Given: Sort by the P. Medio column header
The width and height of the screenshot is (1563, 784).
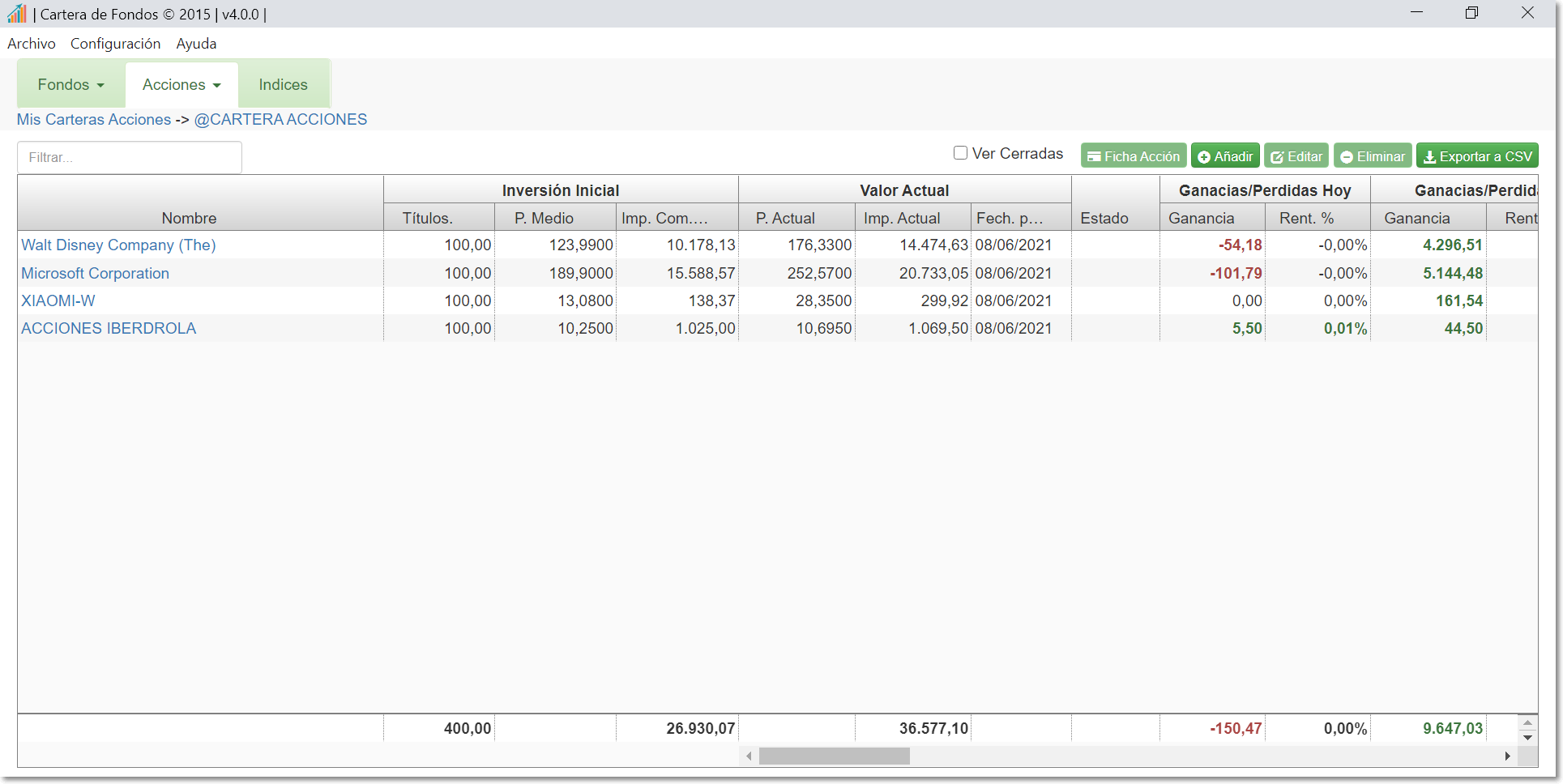Looking at the screenshot, I should coord(555,218).
